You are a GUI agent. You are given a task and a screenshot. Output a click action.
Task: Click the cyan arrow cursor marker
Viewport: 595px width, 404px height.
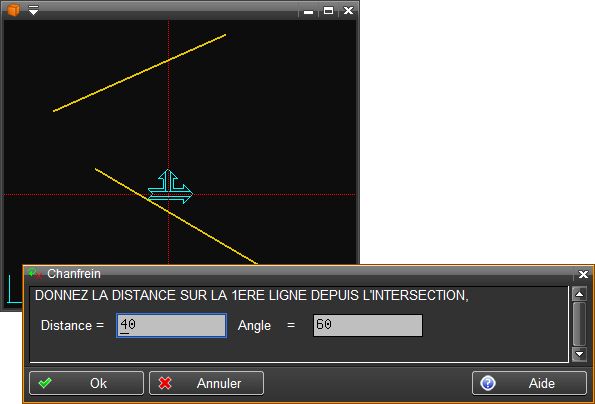[170, 187]
